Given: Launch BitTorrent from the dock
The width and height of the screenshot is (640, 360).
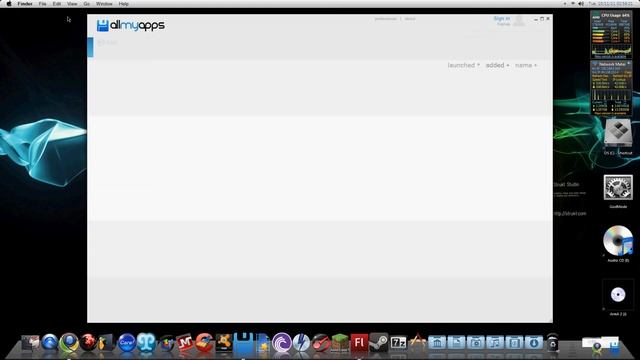Looking at the screenshot, I should pyautogui.click(x=282, y=342).
